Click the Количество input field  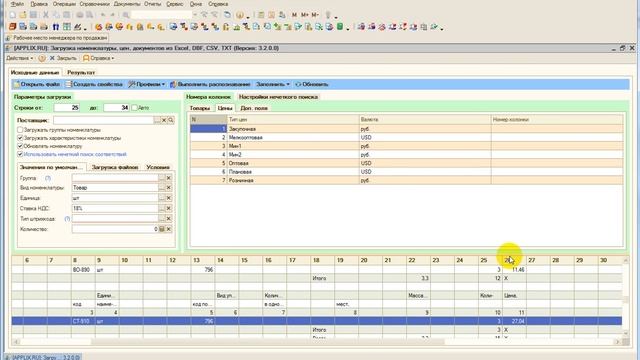click(x=115, y=229)
